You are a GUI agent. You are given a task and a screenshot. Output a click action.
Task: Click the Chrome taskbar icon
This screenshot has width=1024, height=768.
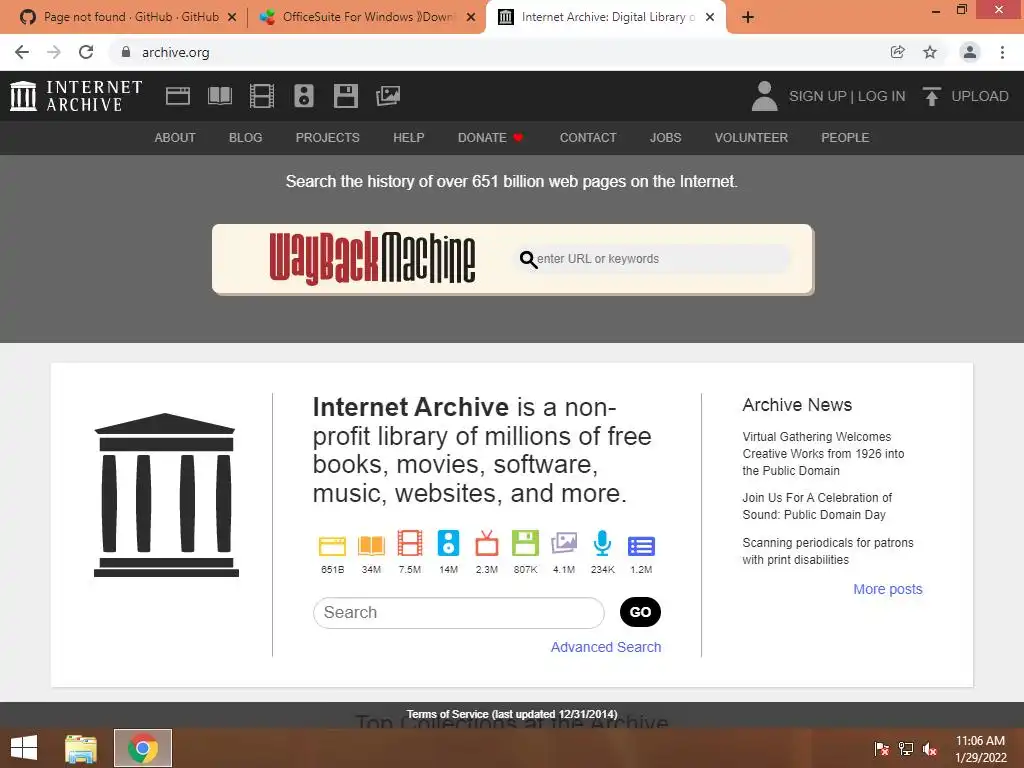143,748
